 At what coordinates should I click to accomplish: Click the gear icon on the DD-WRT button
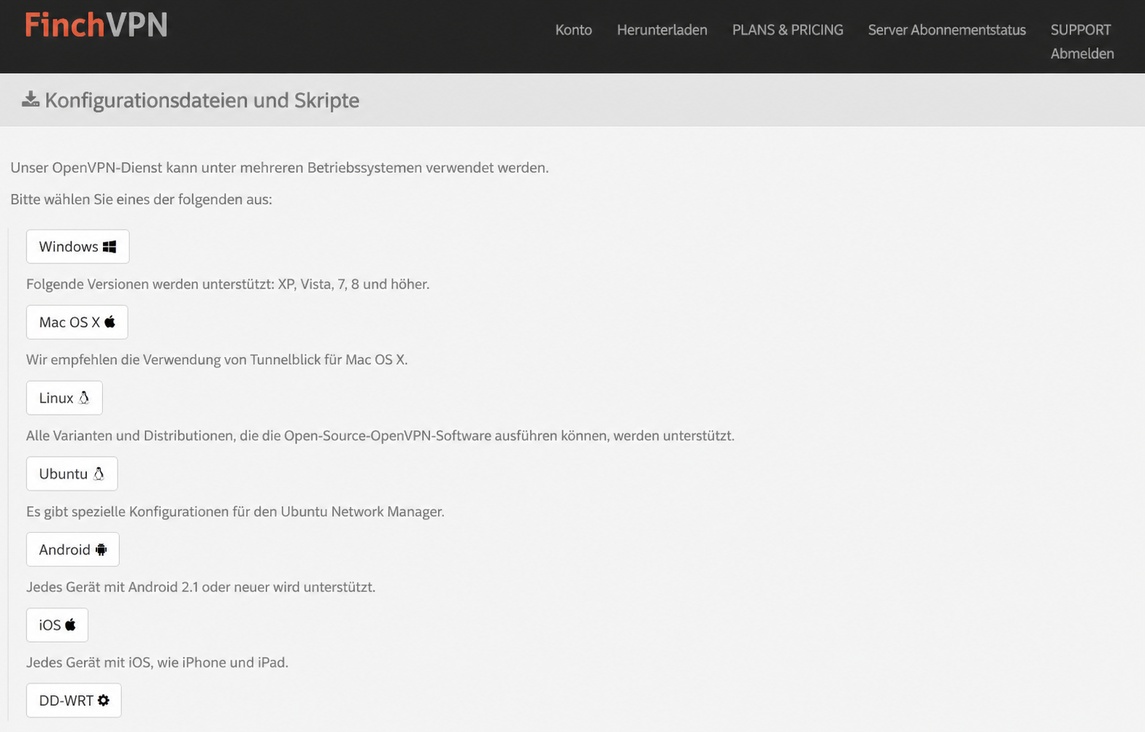(104, 701)
